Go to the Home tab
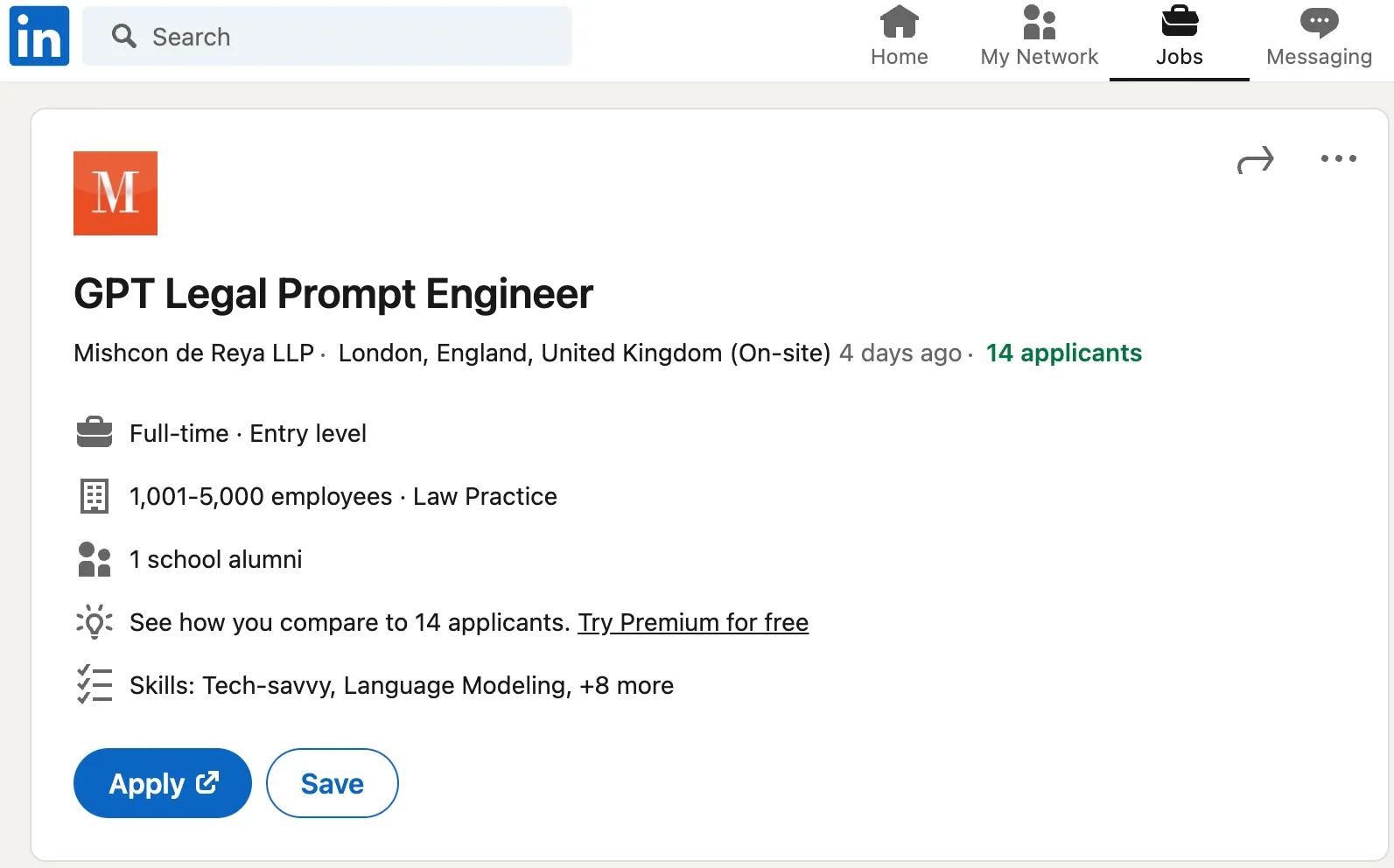The width and height of the screenshot is (1394, 868). click(x=899, y=36)
